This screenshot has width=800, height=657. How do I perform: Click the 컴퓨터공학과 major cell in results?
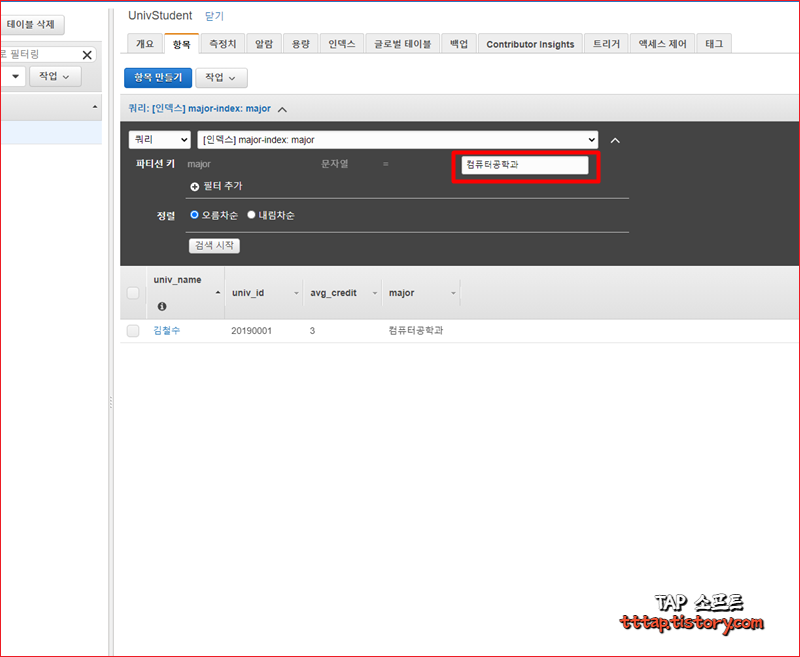(416, 331)
